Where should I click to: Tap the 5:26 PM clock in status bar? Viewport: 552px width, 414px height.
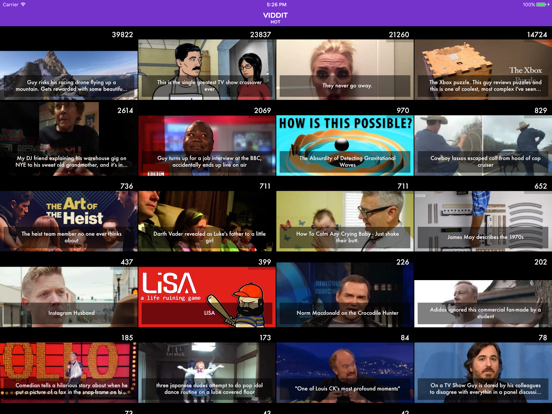276,5
